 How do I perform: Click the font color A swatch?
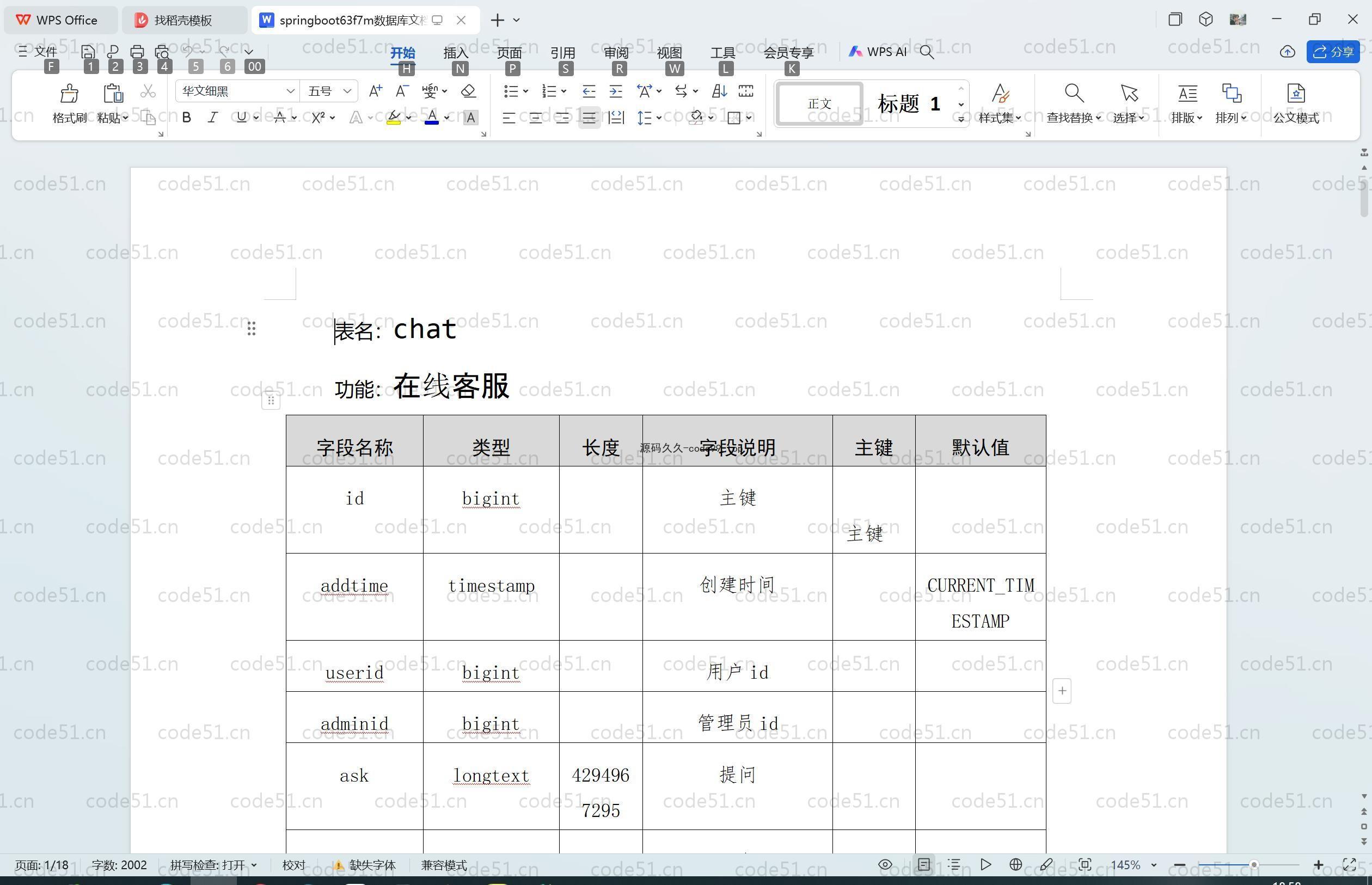432,118
